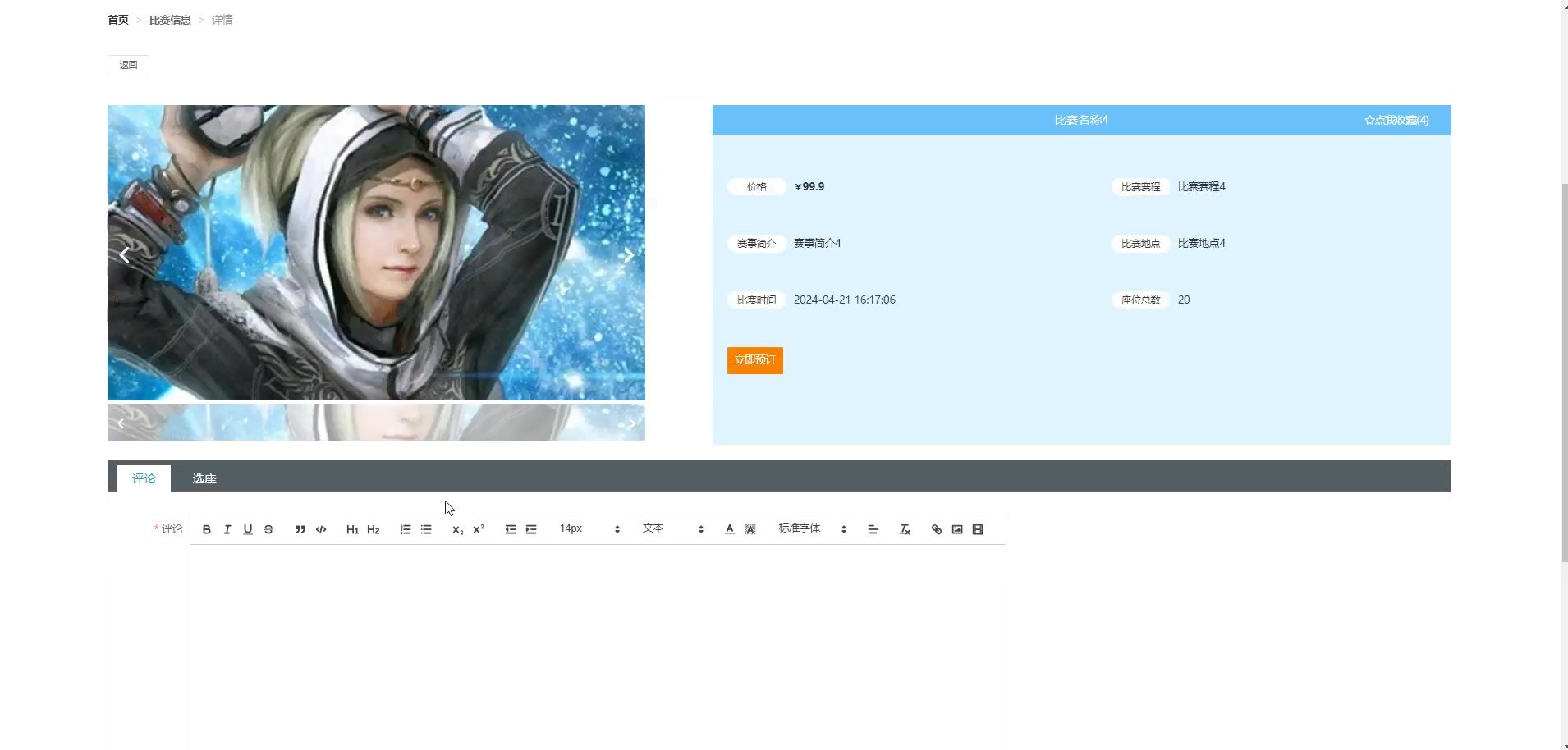
Task: Click the price value ¥99.9
Action: (809, 187)
